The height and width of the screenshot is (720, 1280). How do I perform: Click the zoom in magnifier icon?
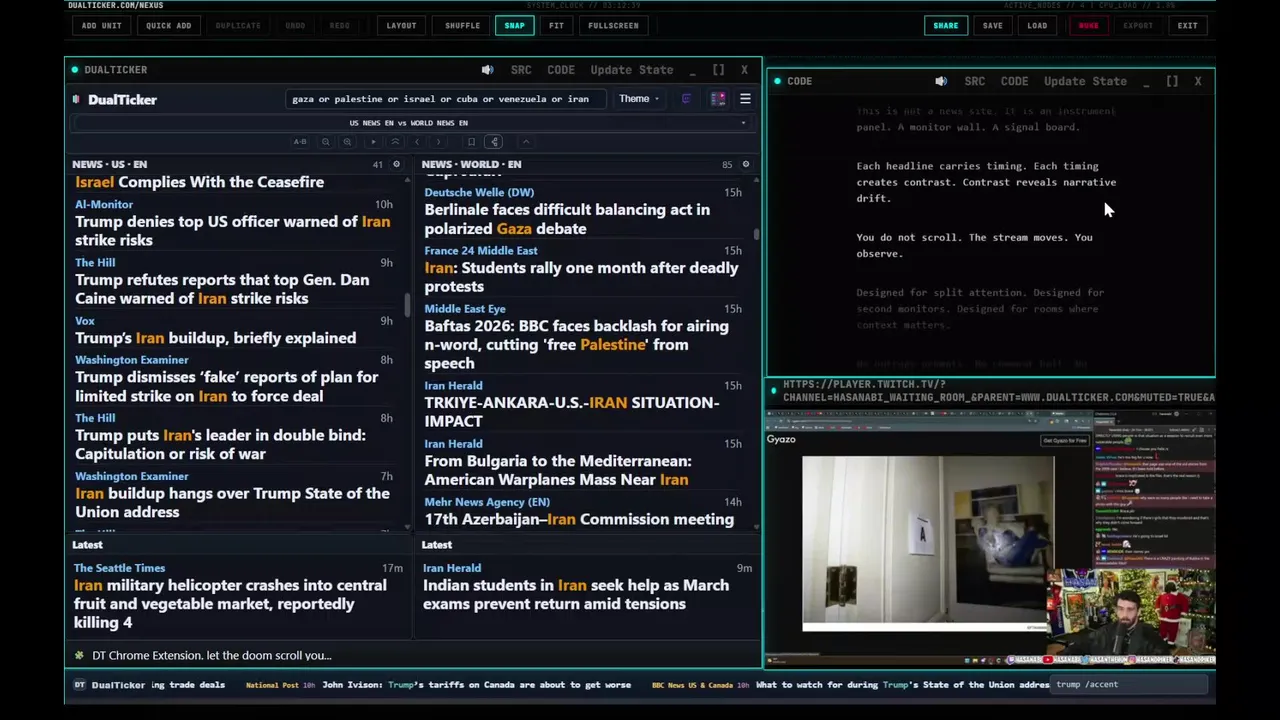pos(347,142)
